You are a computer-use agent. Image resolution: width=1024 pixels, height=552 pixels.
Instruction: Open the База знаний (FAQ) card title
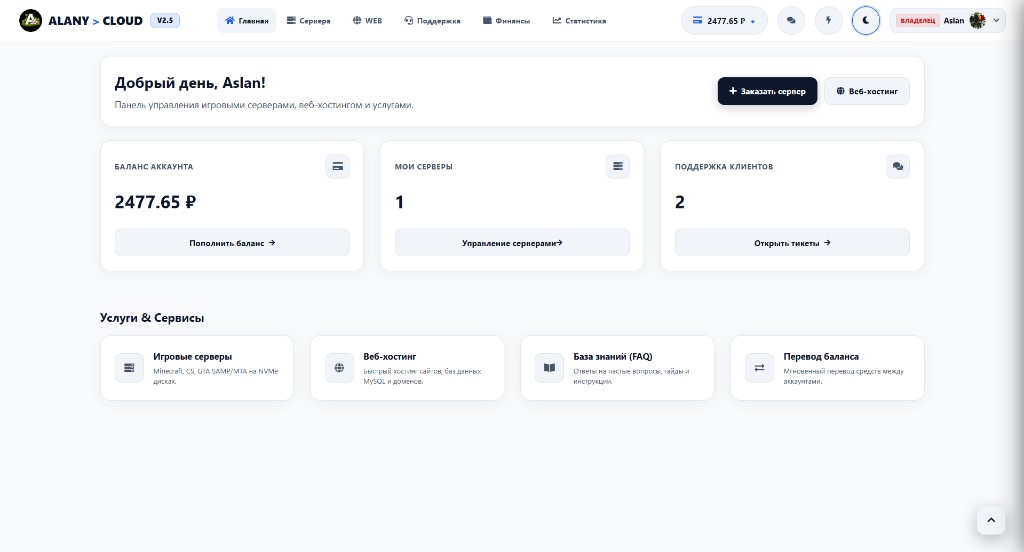pyautogui.click(x=613, y=357)
